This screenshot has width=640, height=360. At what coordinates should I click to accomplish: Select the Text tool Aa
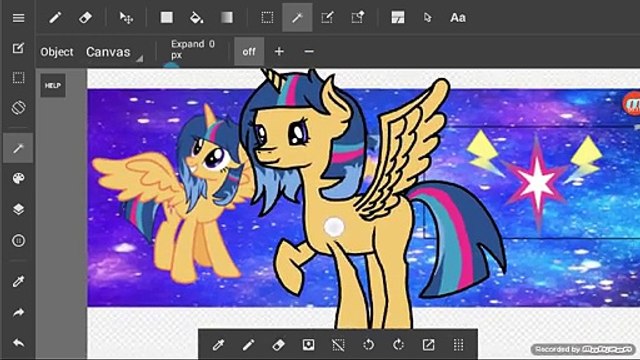click(458, 18)
